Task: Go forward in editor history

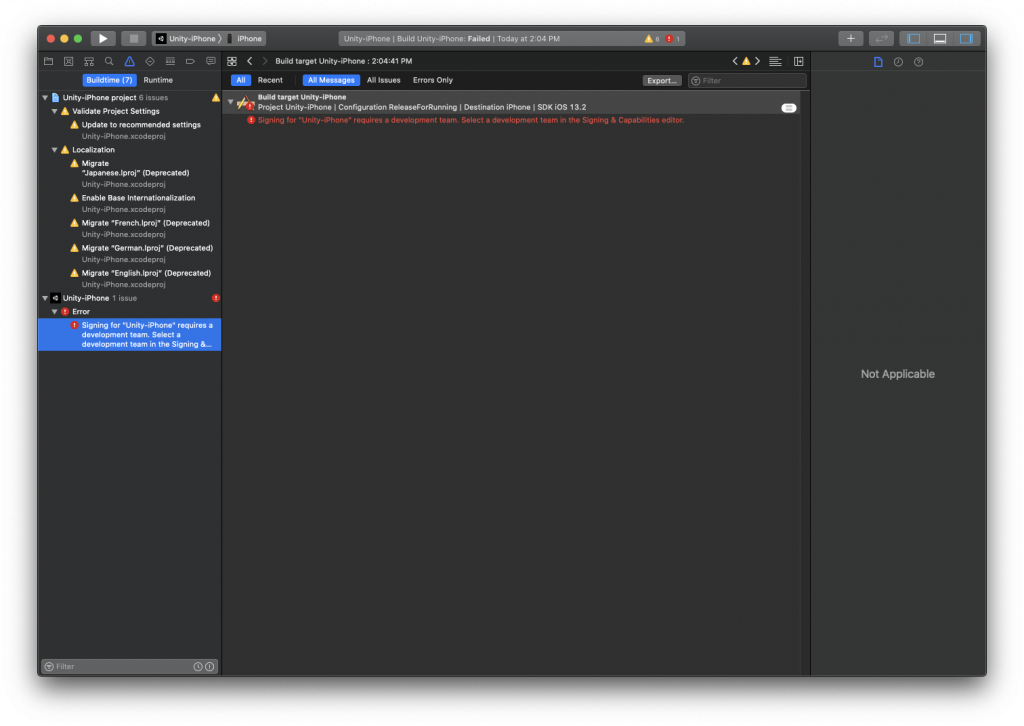Action: 264,61
